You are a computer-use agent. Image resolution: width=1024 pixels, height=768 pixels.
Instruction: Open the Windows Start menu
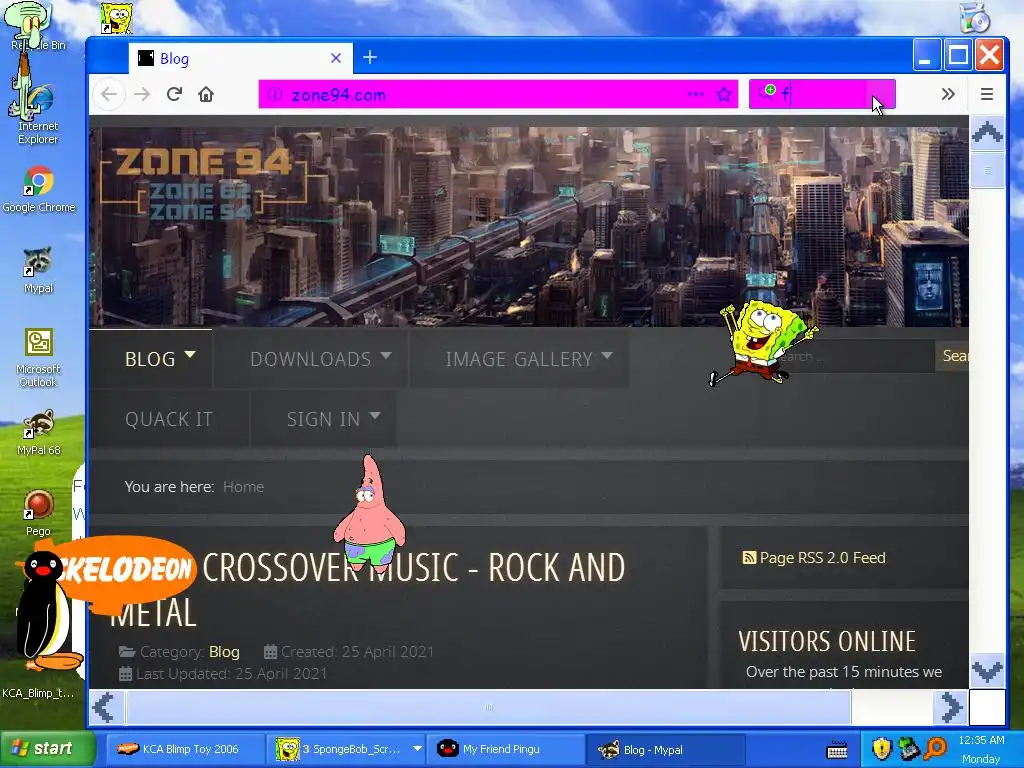point(48,748)
